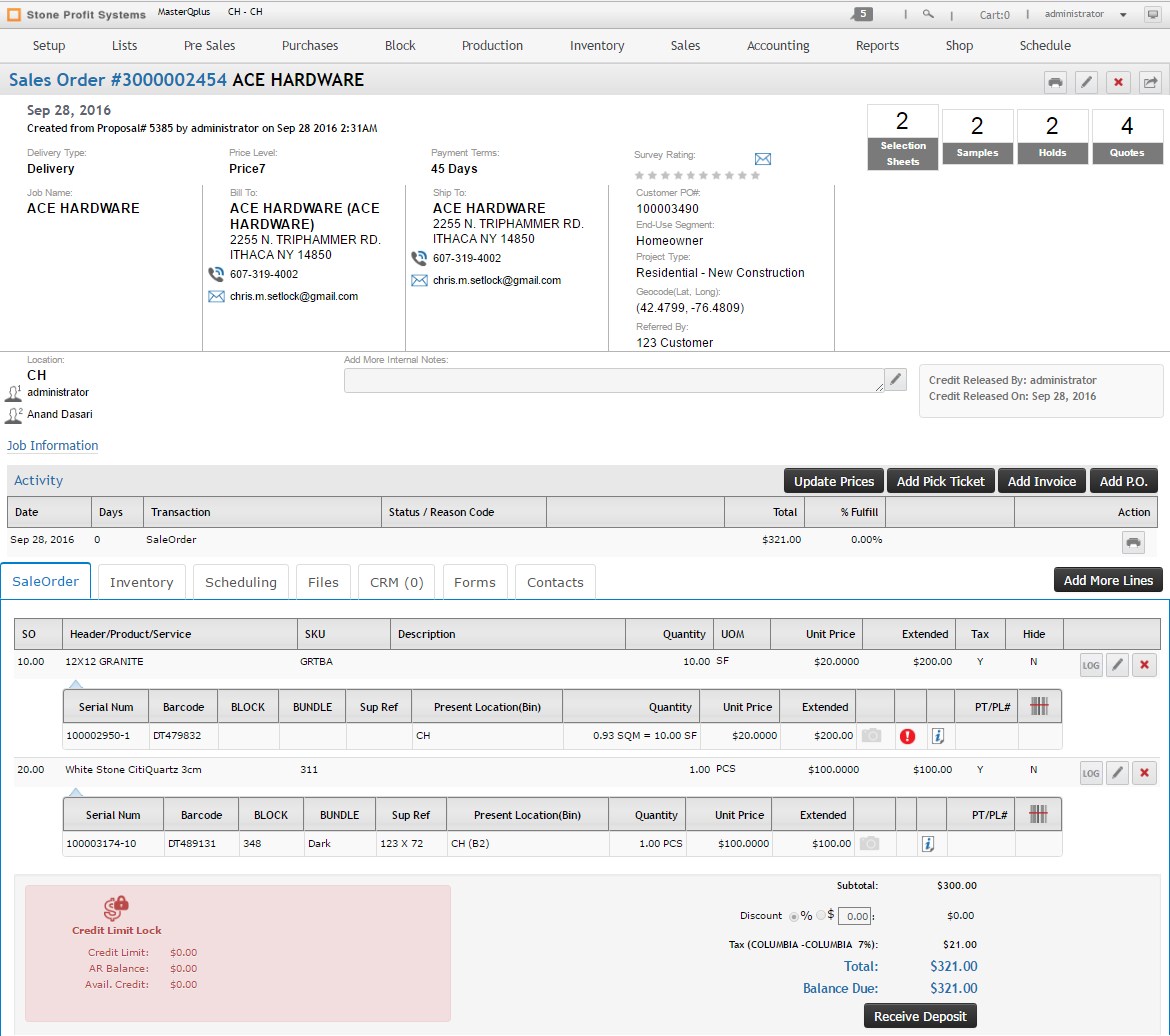Open info icon for serial 100003174-10
This screenshot has width=1170, height=1036.
click(x=927, y=844)
